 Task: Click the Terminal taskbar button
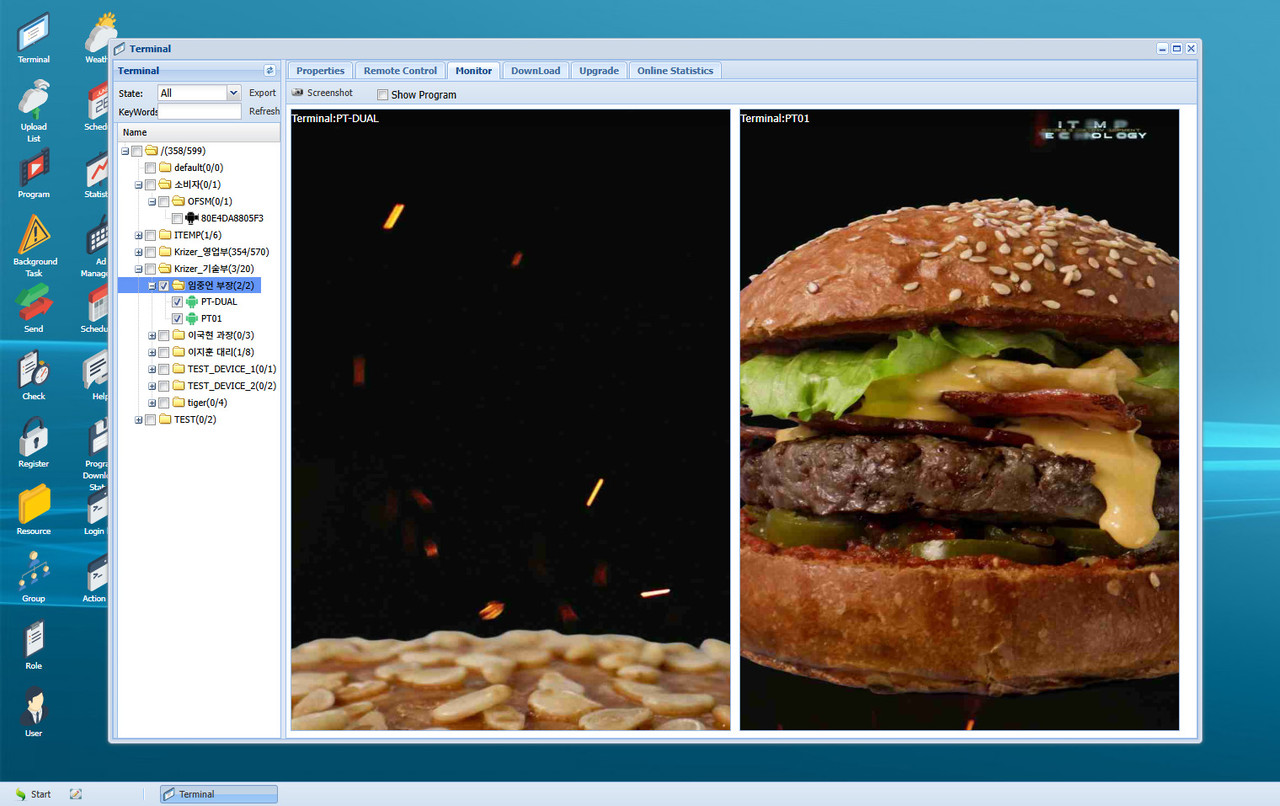[219, 794]
